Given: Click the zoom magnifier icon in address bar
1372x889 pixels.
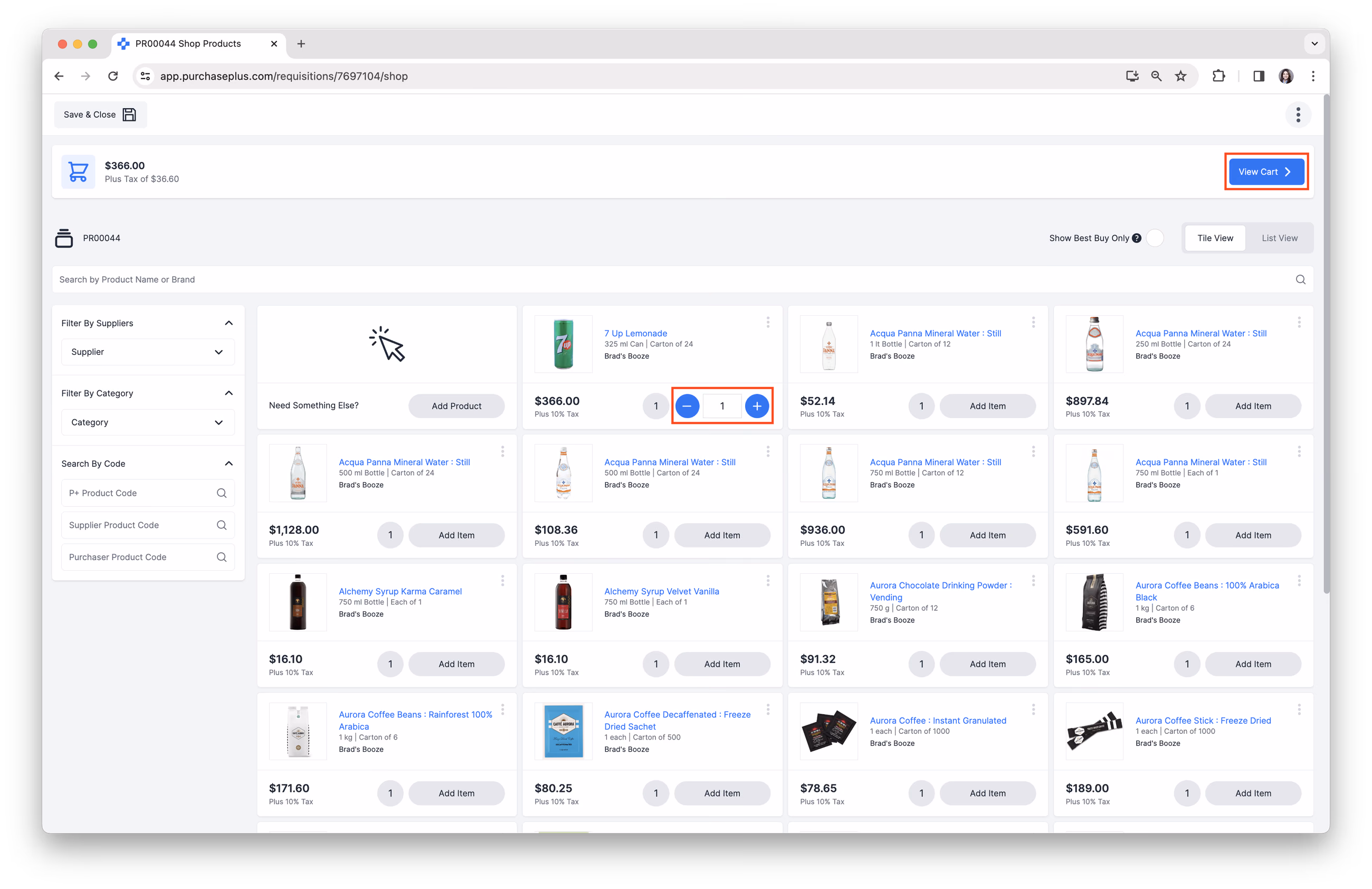Looking at the screenshot, I should (1156, 76).
